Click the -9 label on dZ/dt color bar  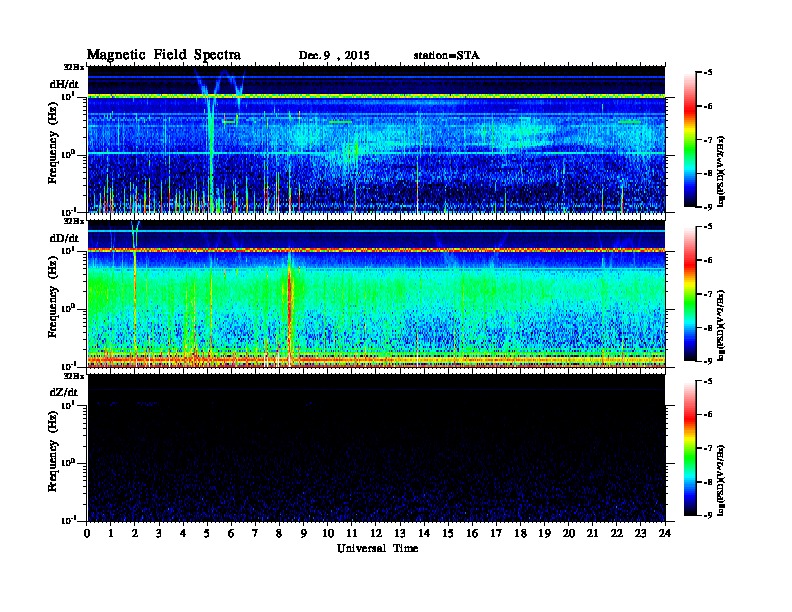click(x=709, y=516)
